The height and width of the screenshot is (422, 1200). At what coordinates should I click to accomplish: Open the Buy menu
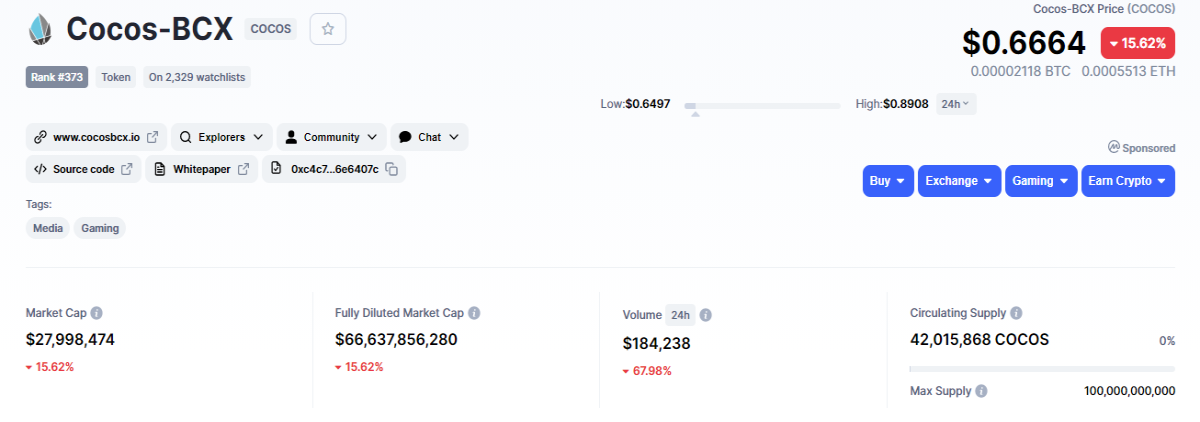pos(888,181)
